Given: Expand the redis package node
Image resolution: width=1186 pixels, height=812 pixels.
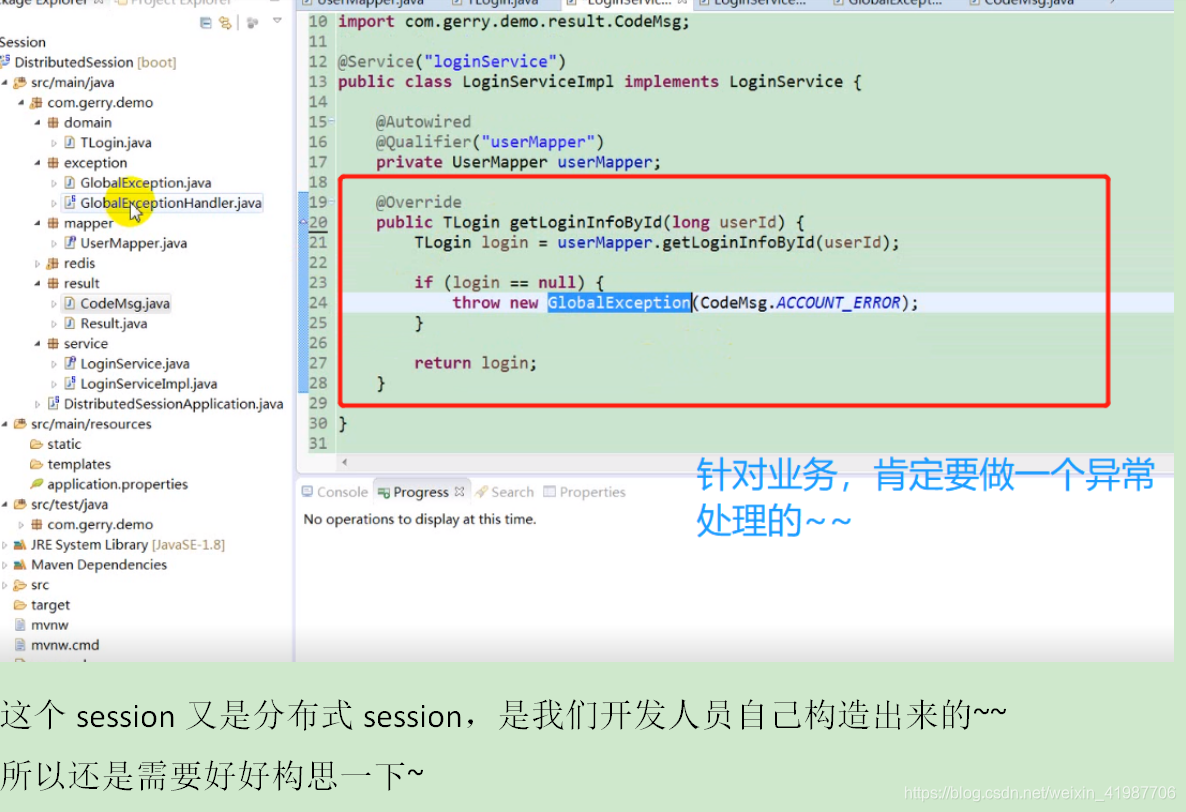Looking at the screenshot, I should coord(37,263).
